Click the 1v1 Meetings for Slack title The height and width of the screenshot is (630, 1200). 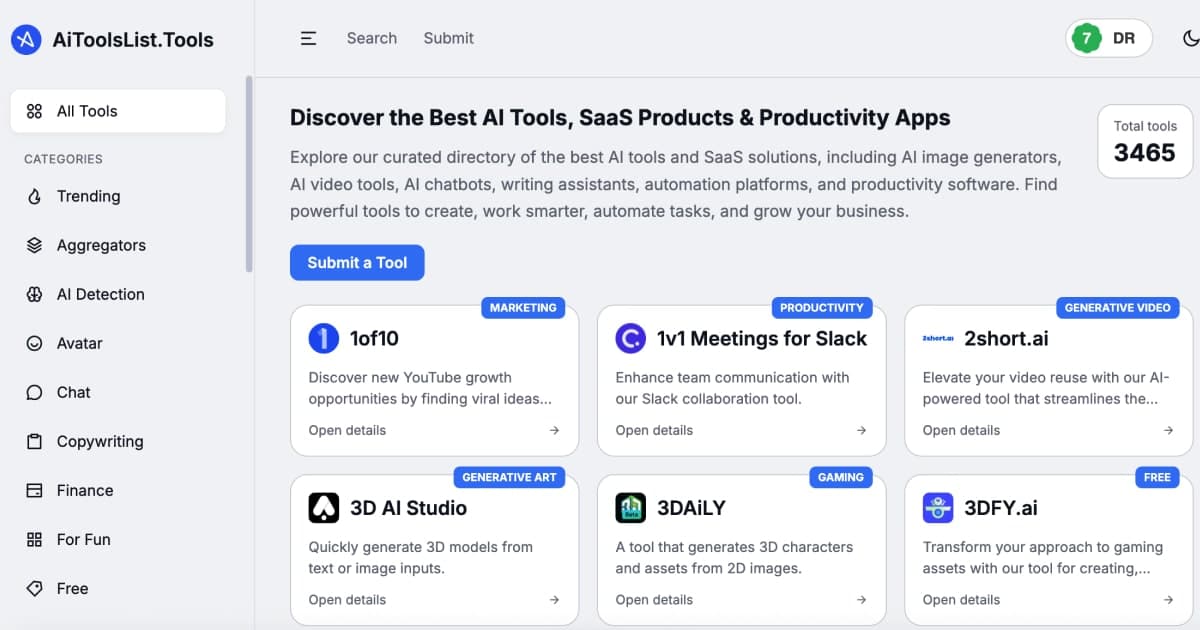click(762, 338)
